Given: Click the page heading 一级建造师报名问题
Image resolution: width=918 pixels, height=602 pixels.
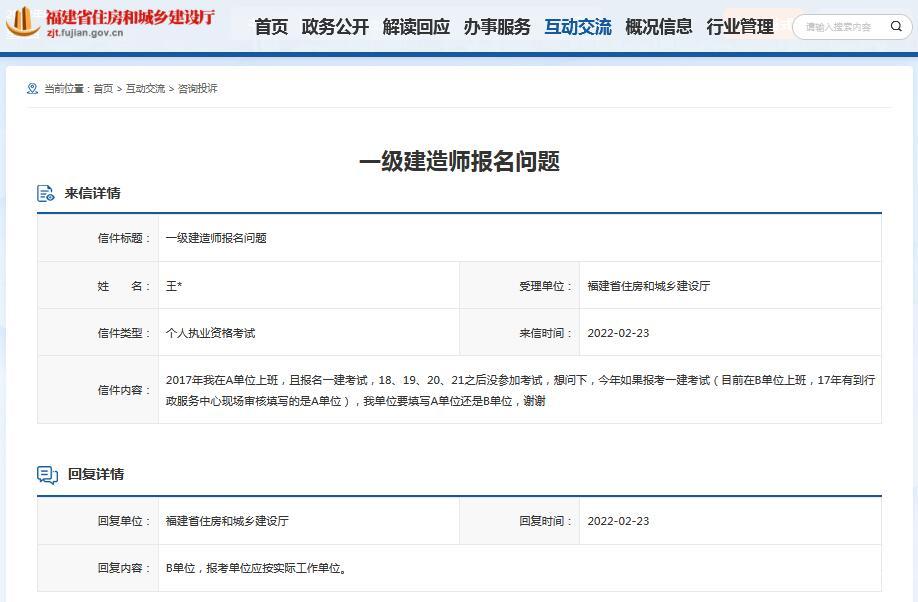Looking at the screenshot, I should click(459, 161).
